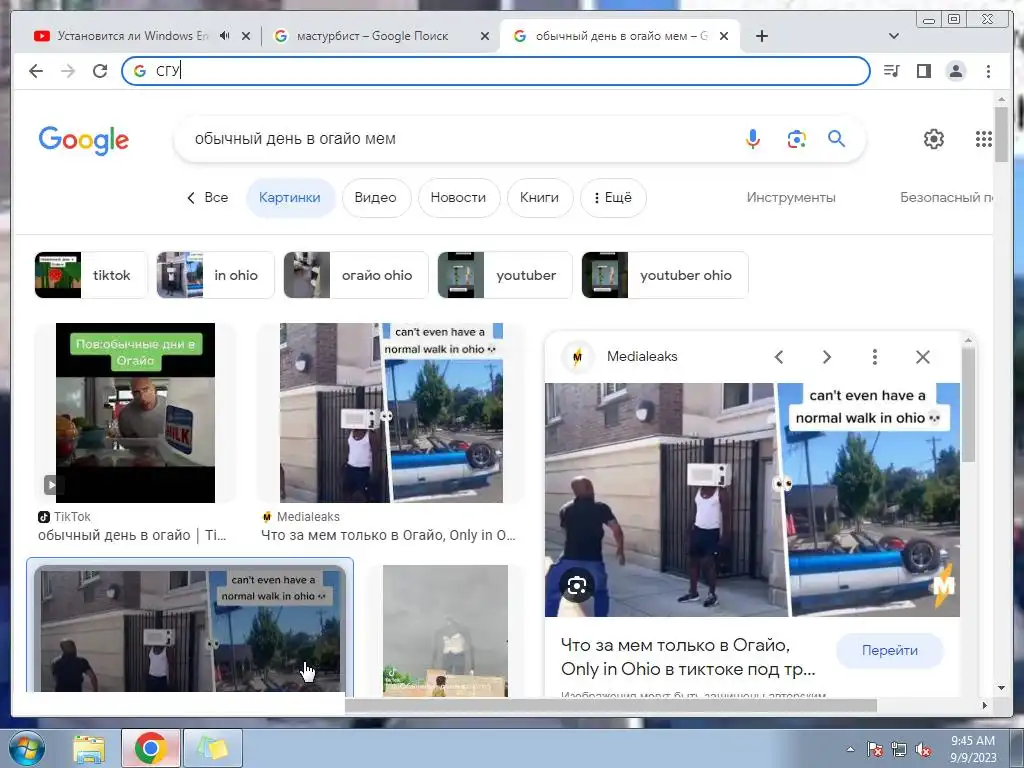The image size is (1024, 768).
Task: Open Chrome three-dot menu
Action: pyautogui.click(x=988, y=71)
